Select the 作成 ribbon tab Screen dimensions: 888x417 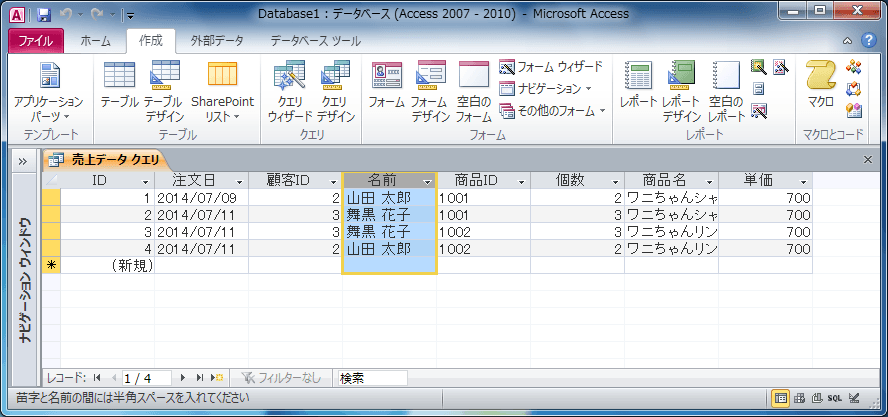(151, 41)
